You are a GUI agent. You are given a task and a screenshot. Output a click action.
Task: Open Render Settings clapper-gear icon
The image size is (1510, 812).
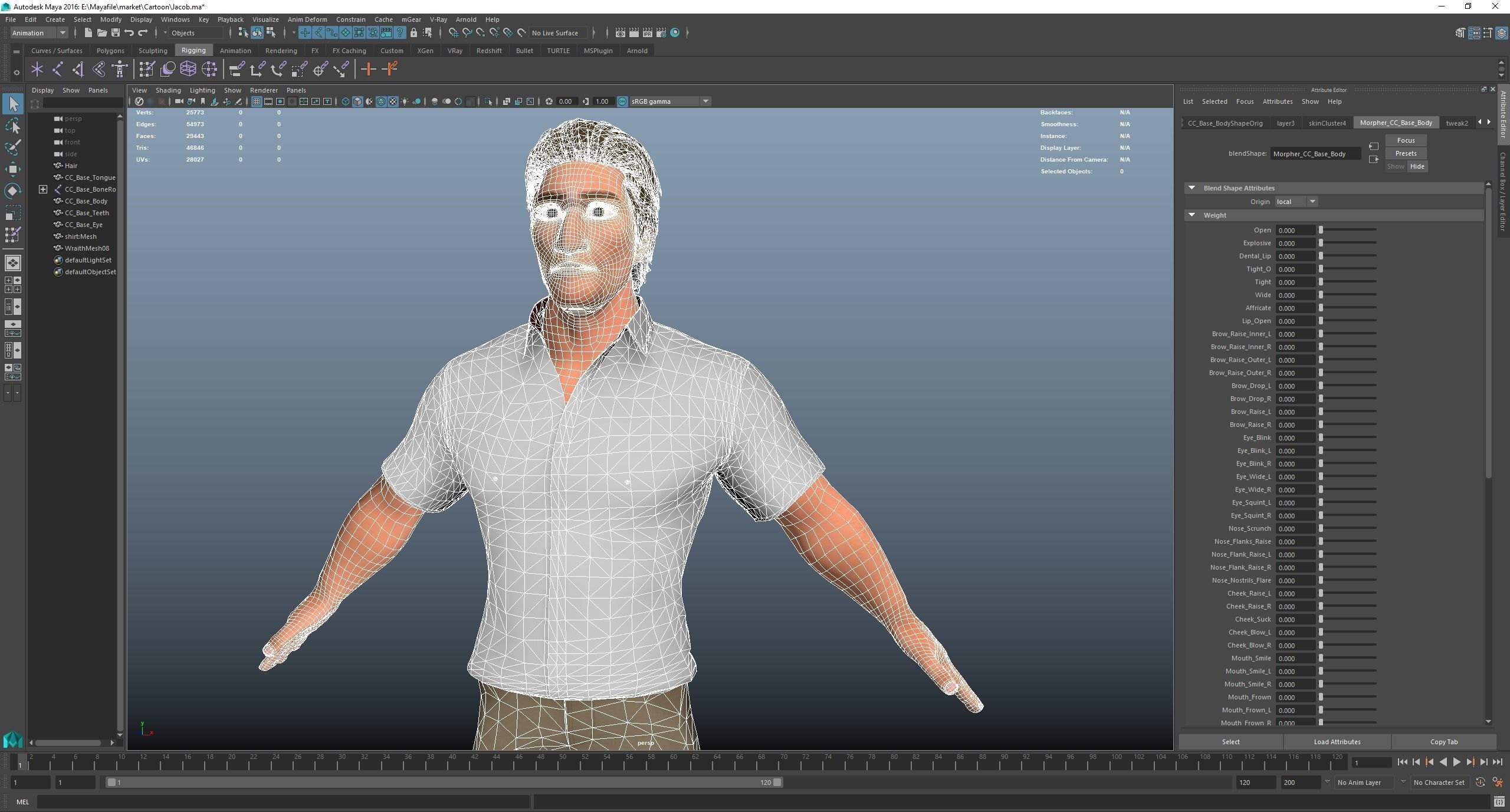661,32
